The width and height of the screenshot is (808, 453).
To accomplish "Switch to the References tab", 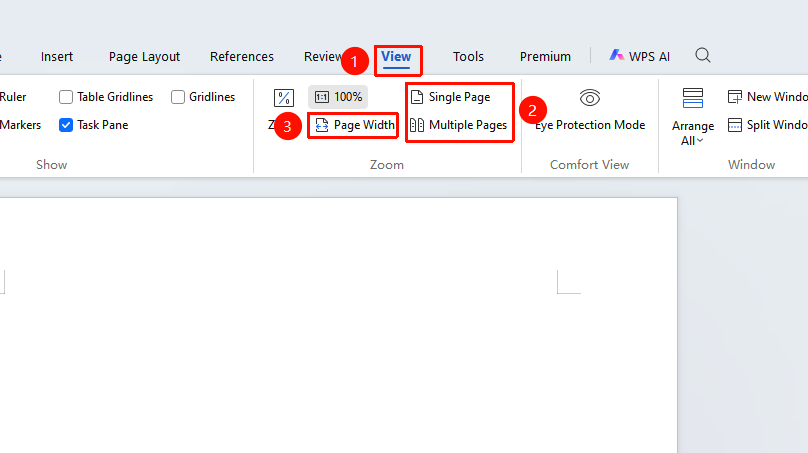I will tap(242, 56).
